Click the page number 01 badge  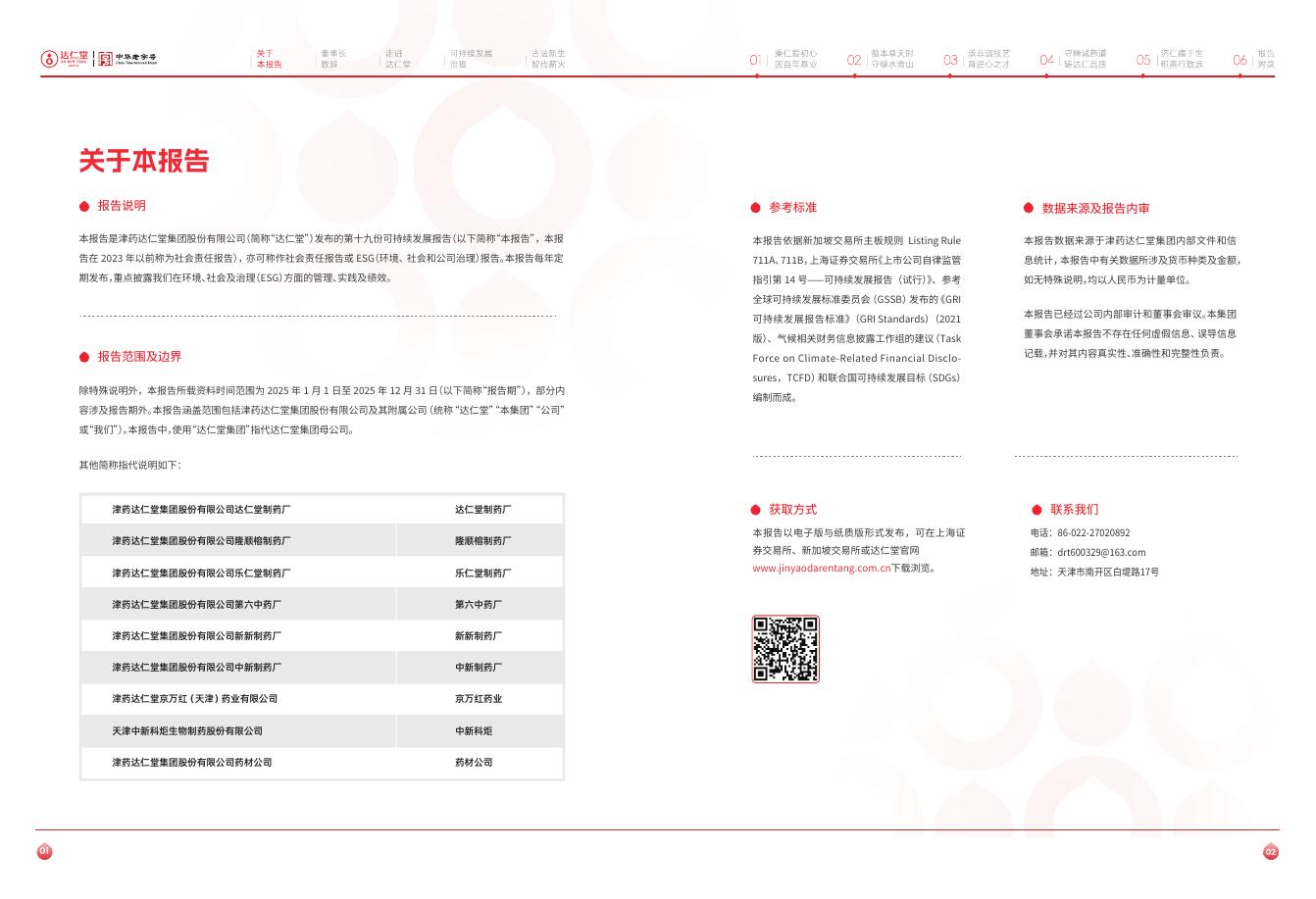coord(44,851)
